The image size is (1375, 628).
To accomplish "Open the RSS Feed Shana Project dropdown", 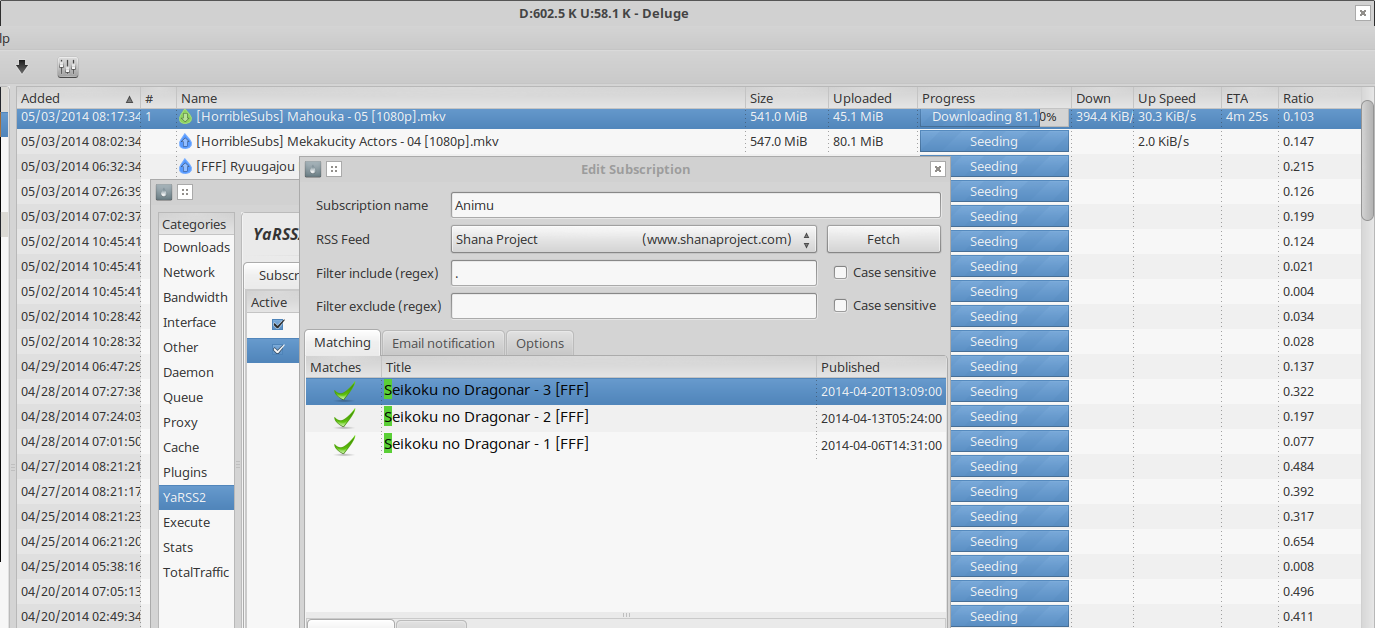I will [634, 239].
